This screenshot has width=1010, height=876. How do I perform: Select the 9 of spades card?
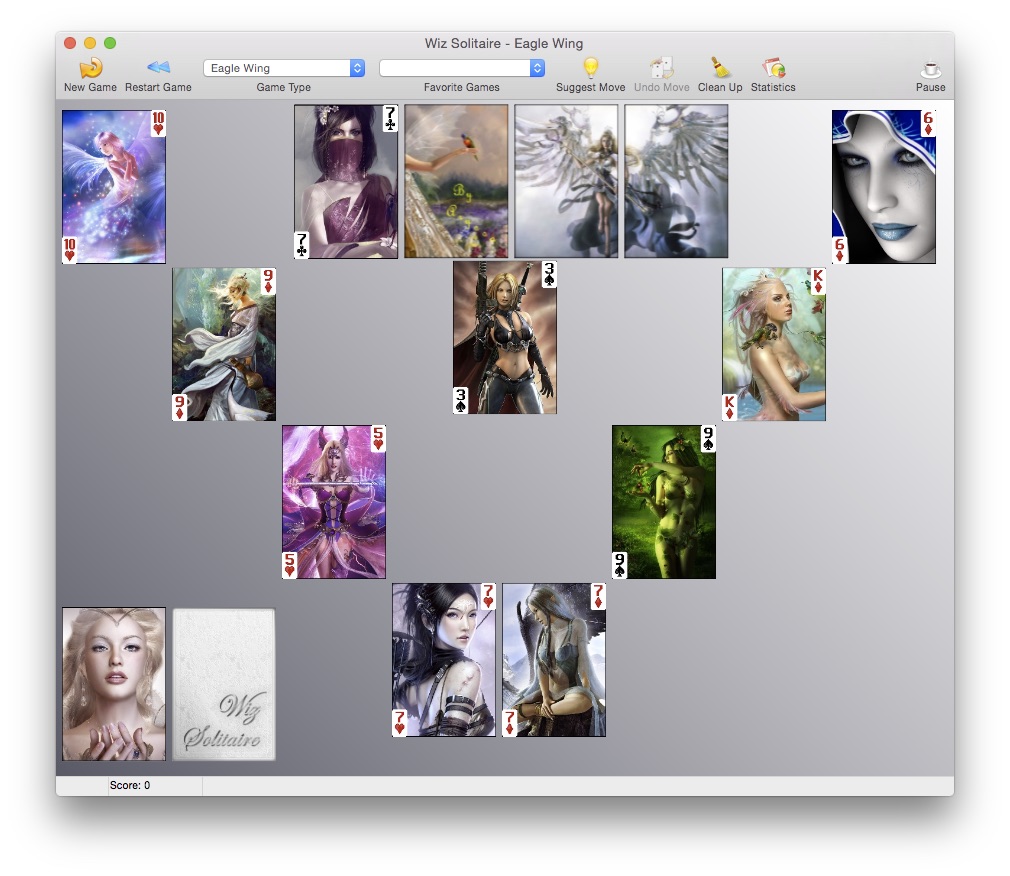pos(663,502)
